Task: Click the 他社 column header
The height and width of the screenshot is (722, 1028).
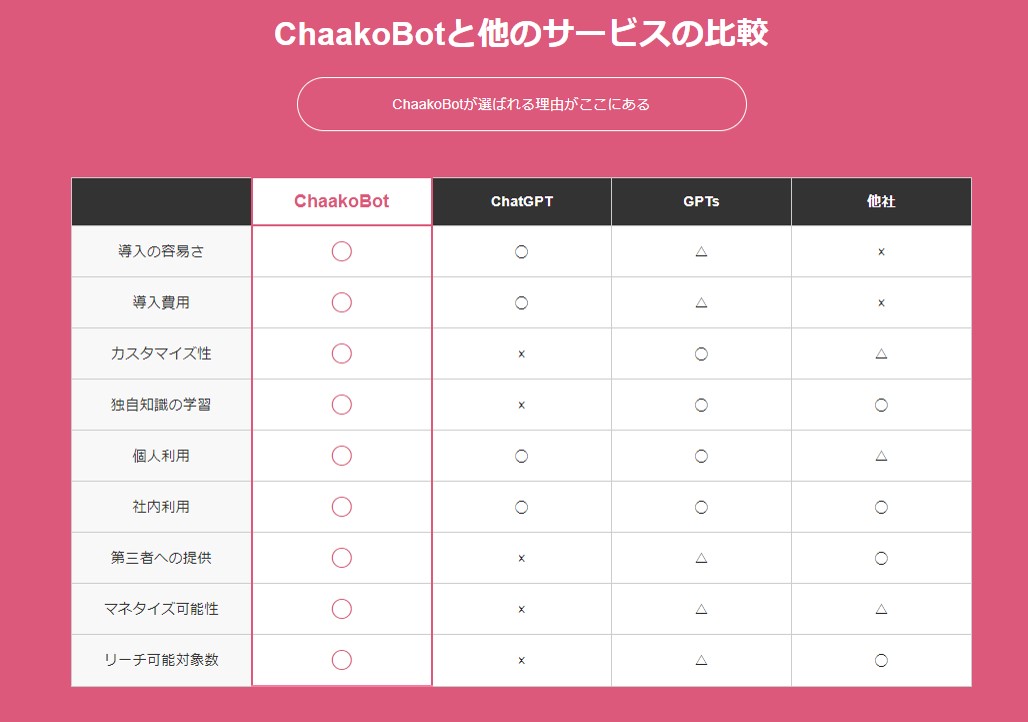Action: (x=881, y=201)
